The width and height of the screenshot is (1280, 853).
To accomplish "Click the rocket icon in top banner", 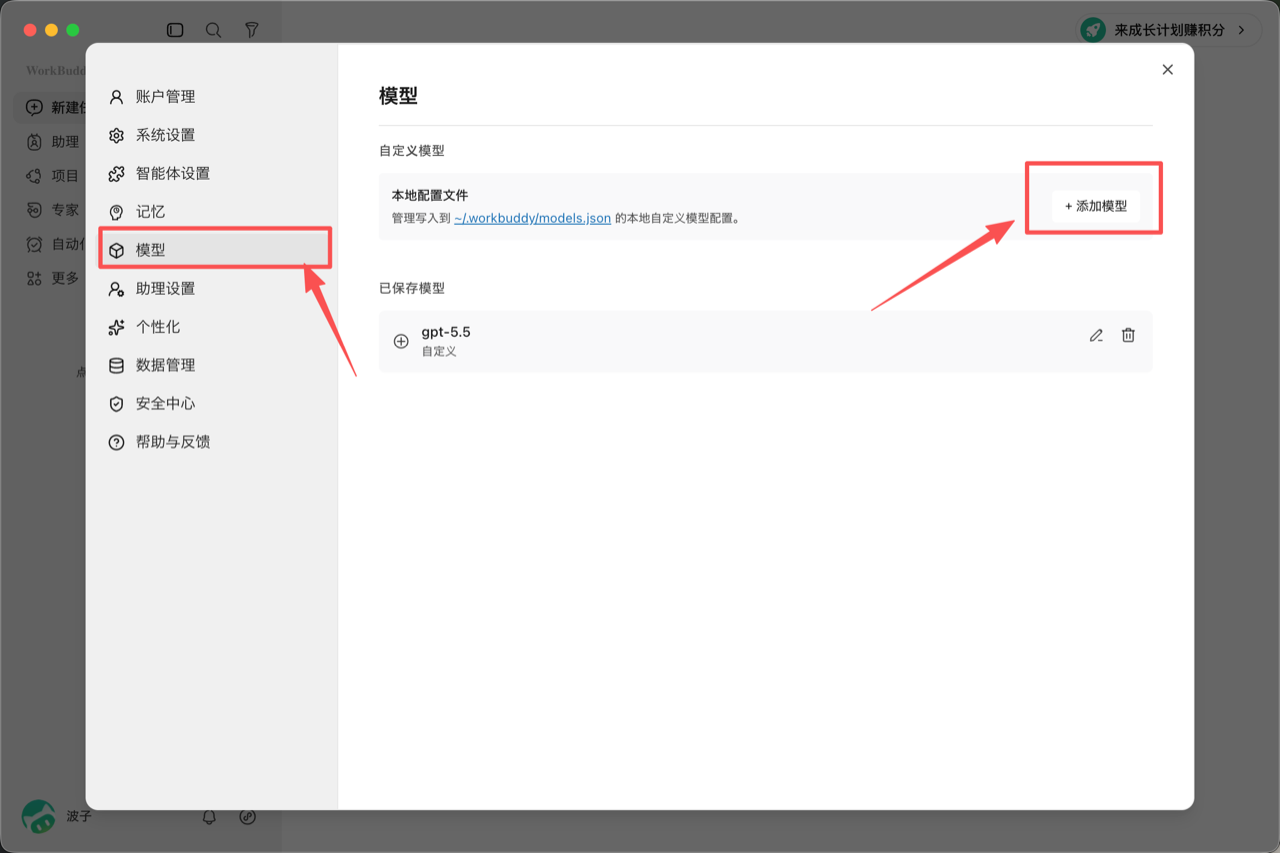I will [1093, 30].
